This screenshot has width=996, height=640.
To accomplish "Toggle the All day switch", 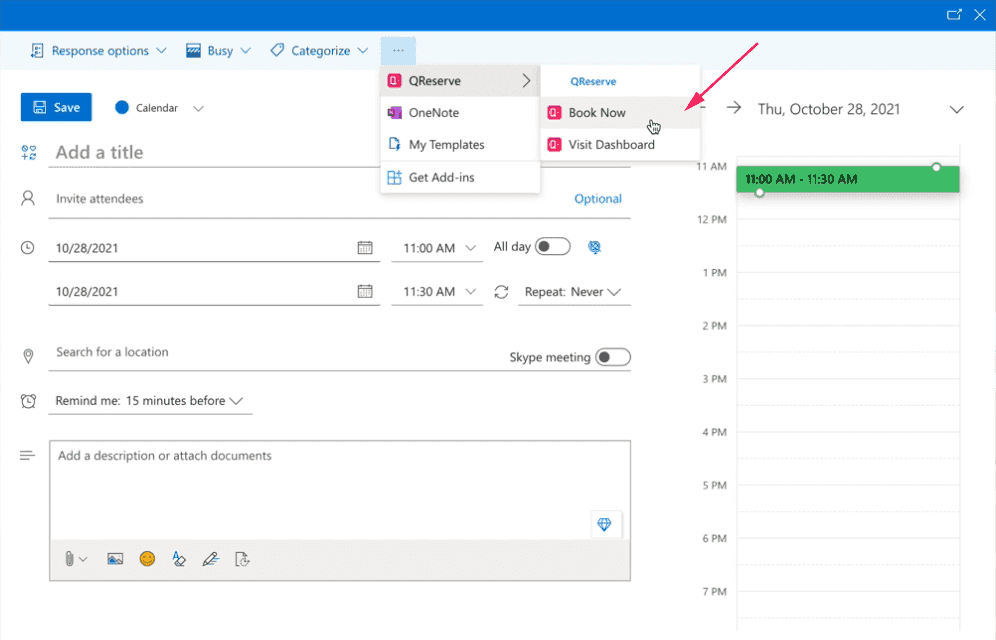I will [x=552, y=247].
